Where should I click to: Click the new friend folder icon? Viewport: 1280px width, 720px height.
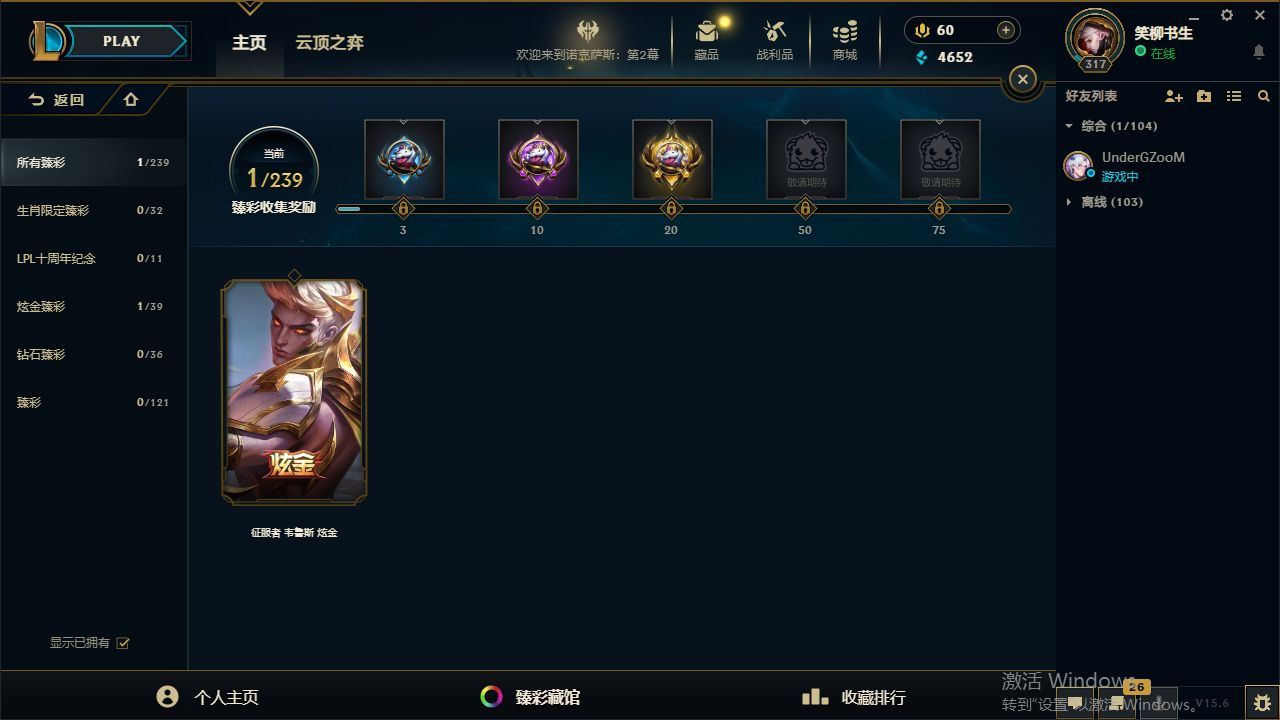1204,96
